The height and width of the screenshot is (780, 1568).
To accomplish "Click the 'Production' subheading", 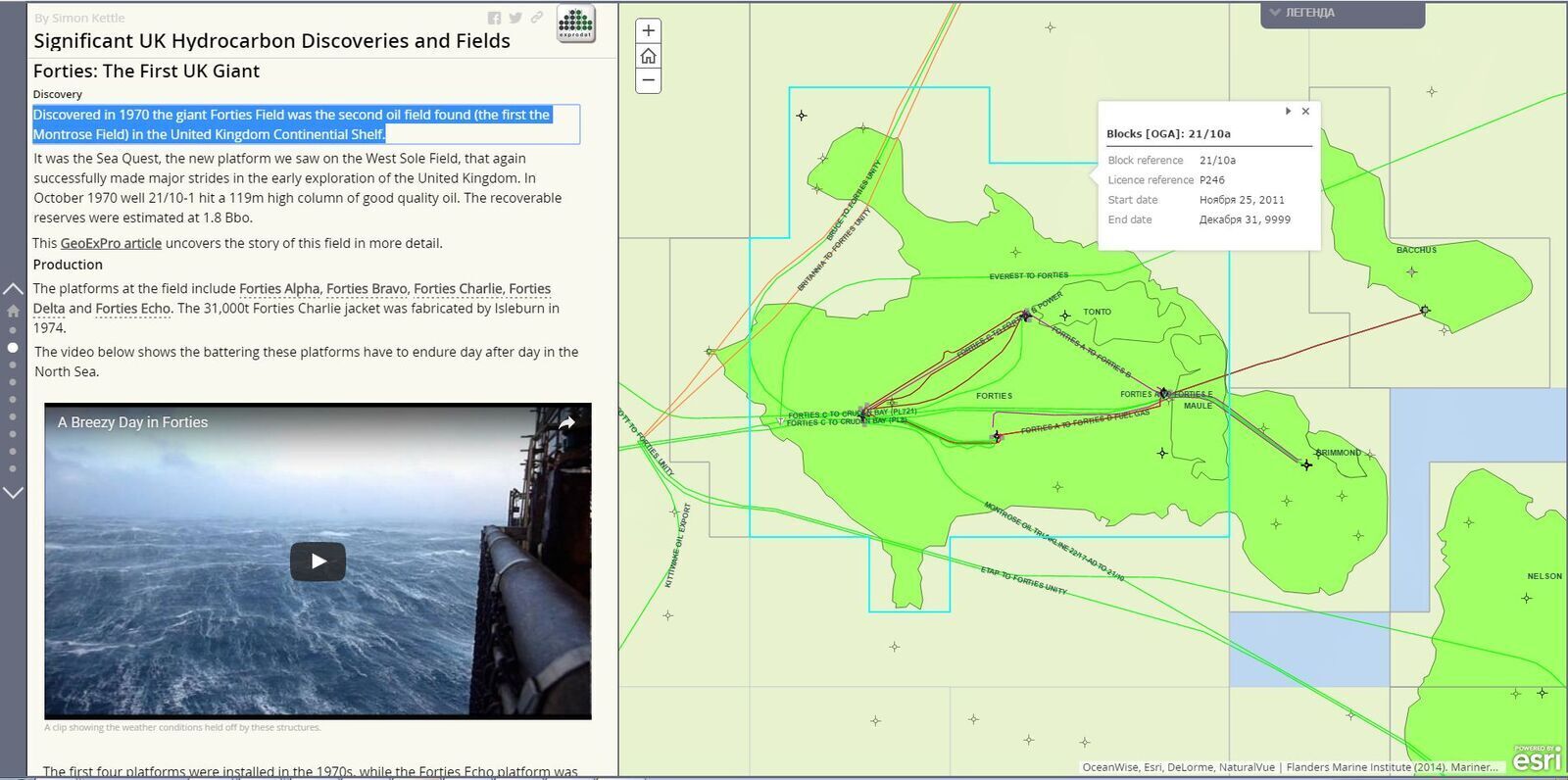I will 68,265.
